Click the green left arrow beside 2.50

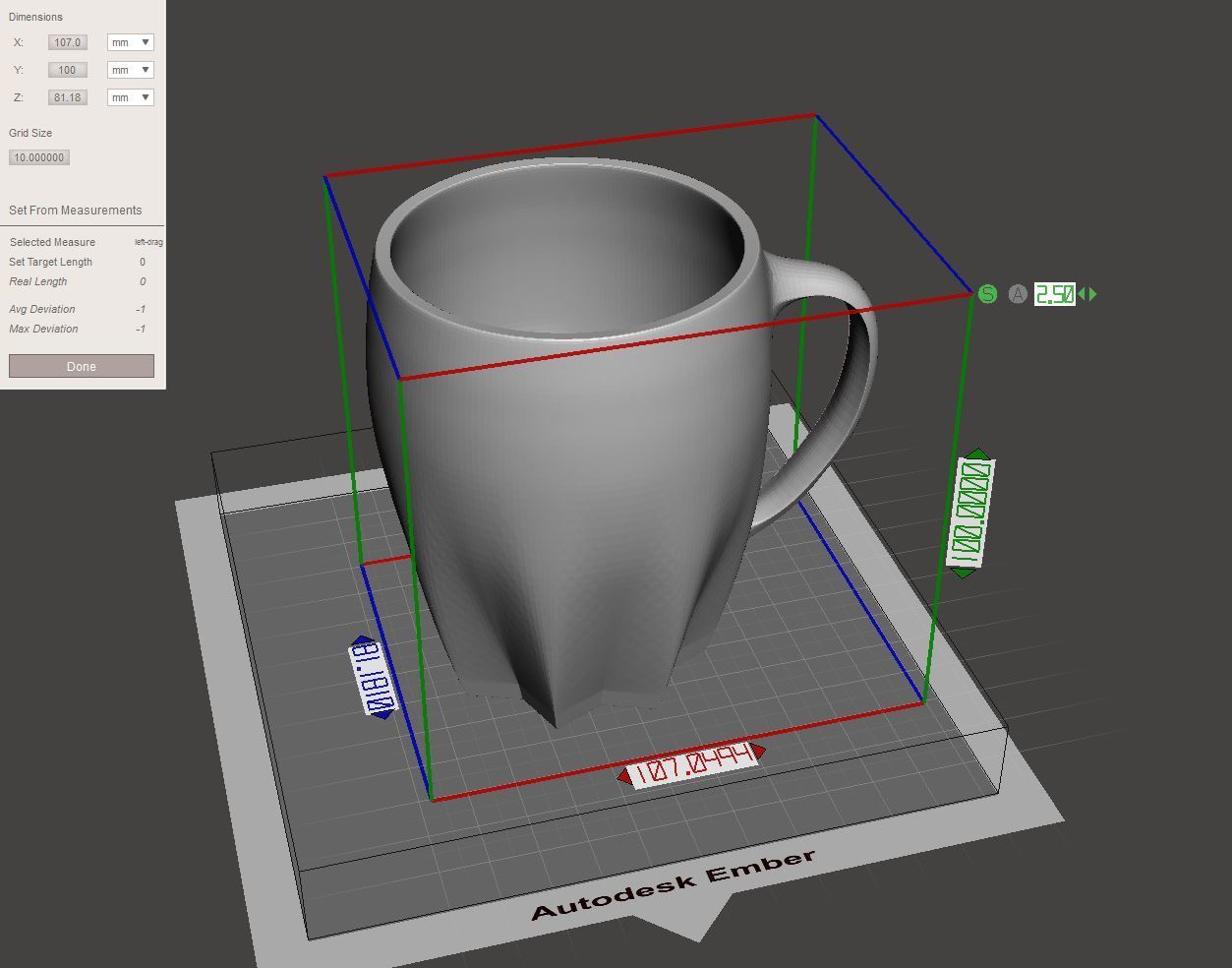pyautogui.click(x=1082, y=293)
